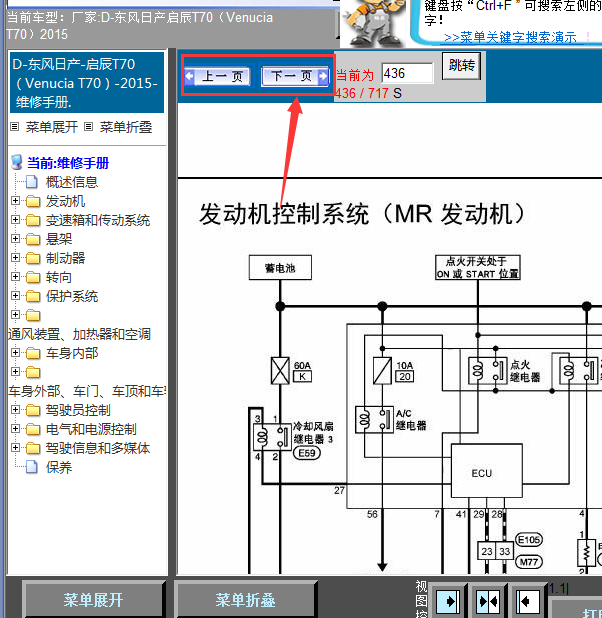The width and height of the screenshot is (602, 618).
Task: Expand the 通风装置、加热器和空调 folder
Action: [15, 315]
